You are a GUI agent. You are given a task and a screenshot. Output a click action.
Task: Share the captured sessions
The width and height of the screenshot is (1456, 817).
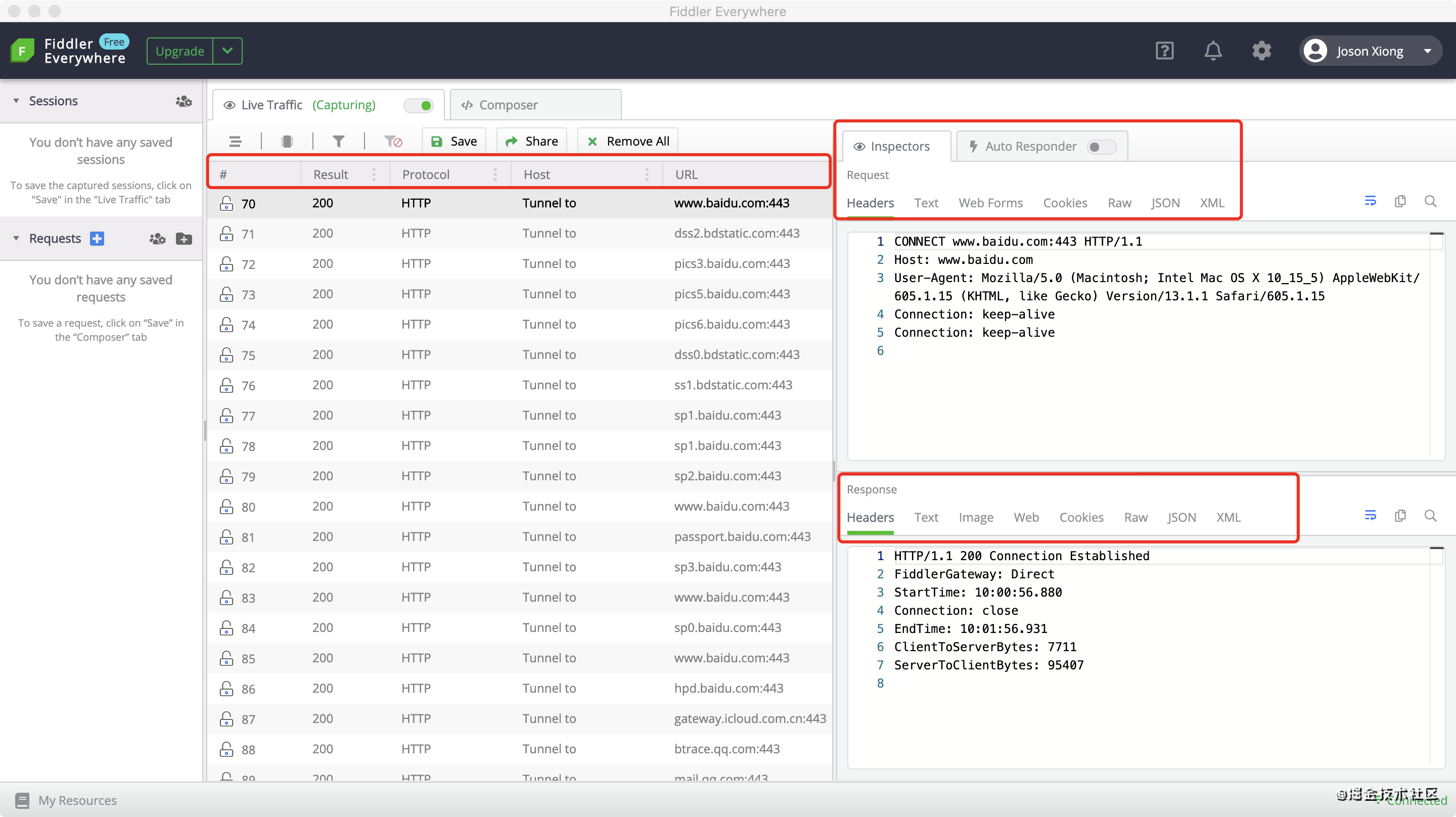tap(531, 142)
